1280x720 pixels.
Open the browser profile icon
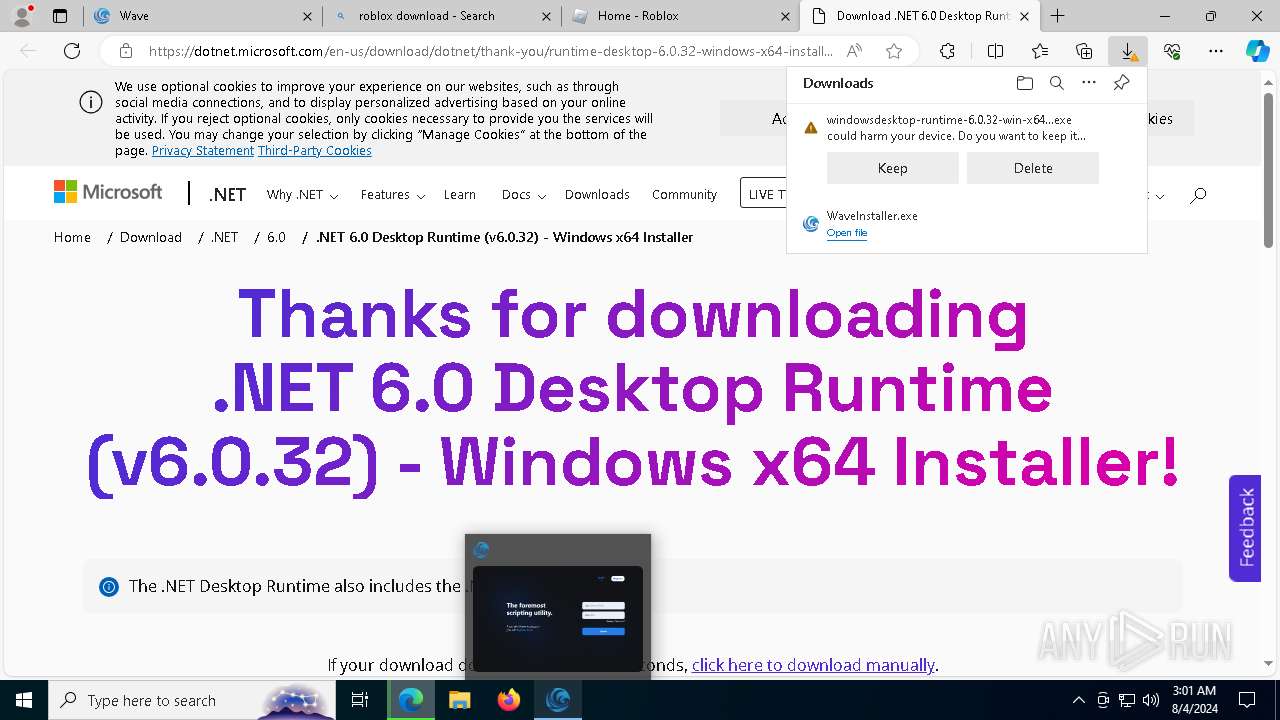point(22,16)
